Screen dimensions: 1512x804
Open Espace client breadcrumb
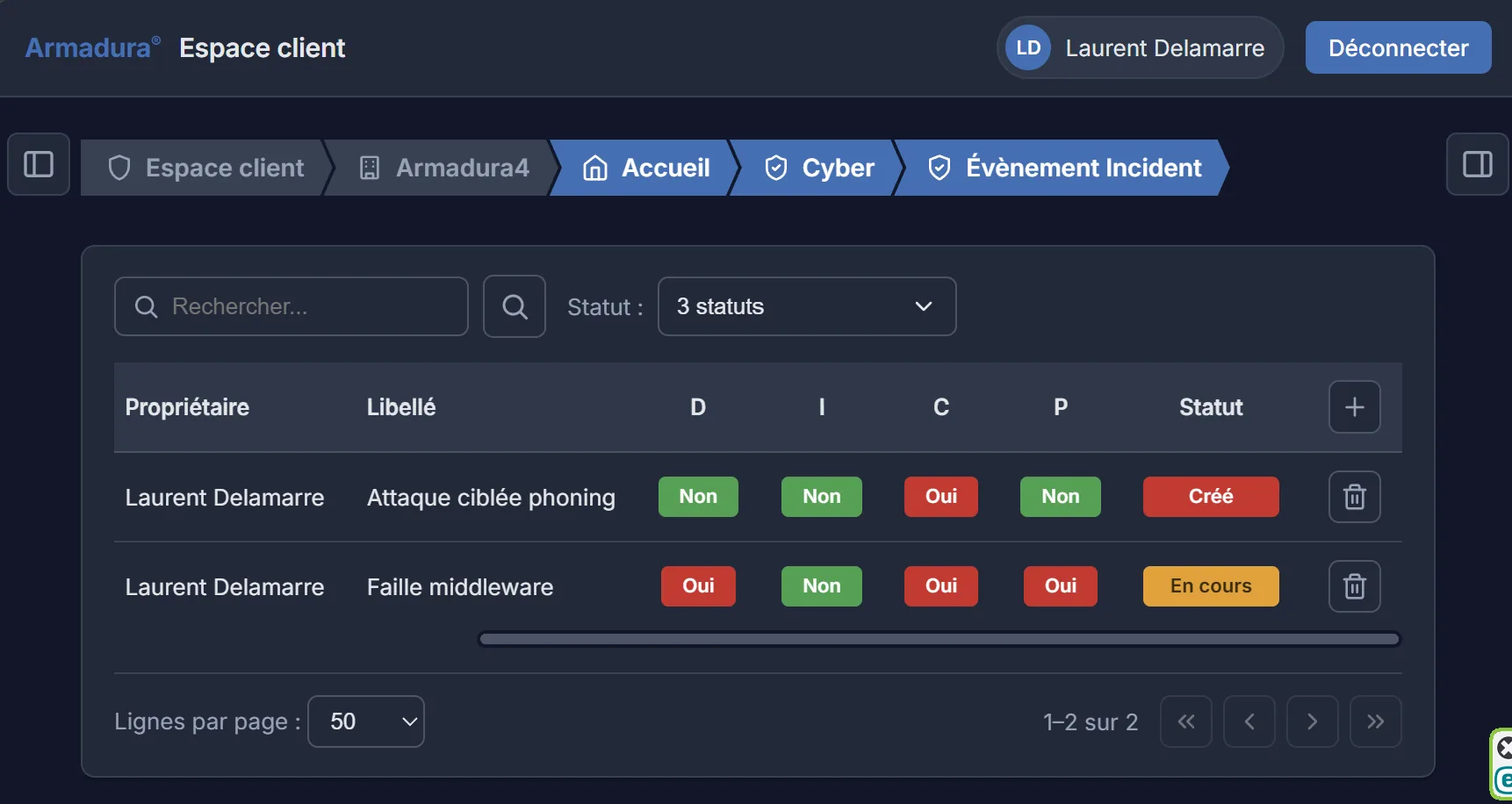point(206,168)
